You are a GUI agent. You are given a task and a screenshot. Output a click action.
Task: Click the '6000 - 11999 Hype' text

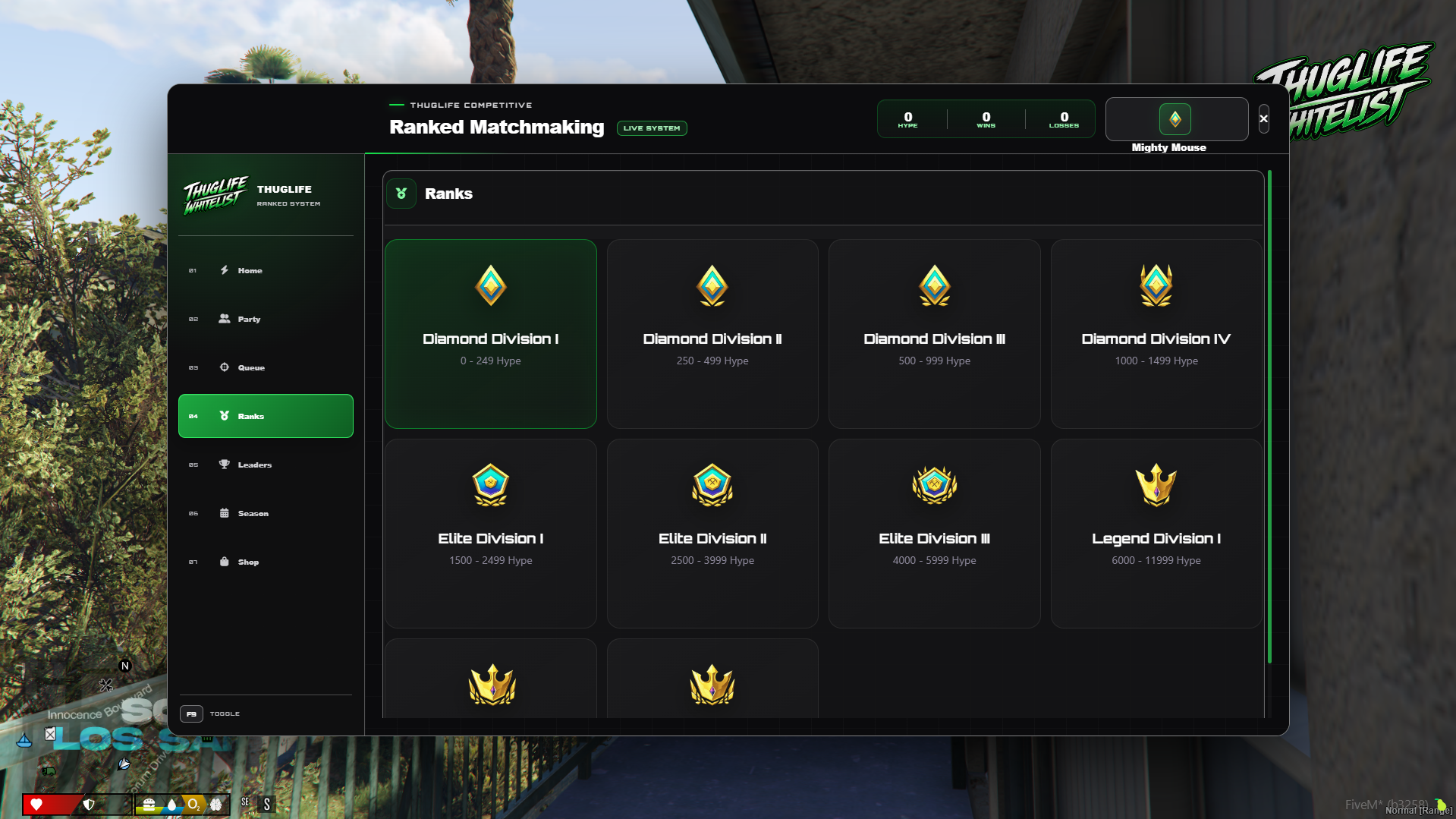tap(1156, 560)
